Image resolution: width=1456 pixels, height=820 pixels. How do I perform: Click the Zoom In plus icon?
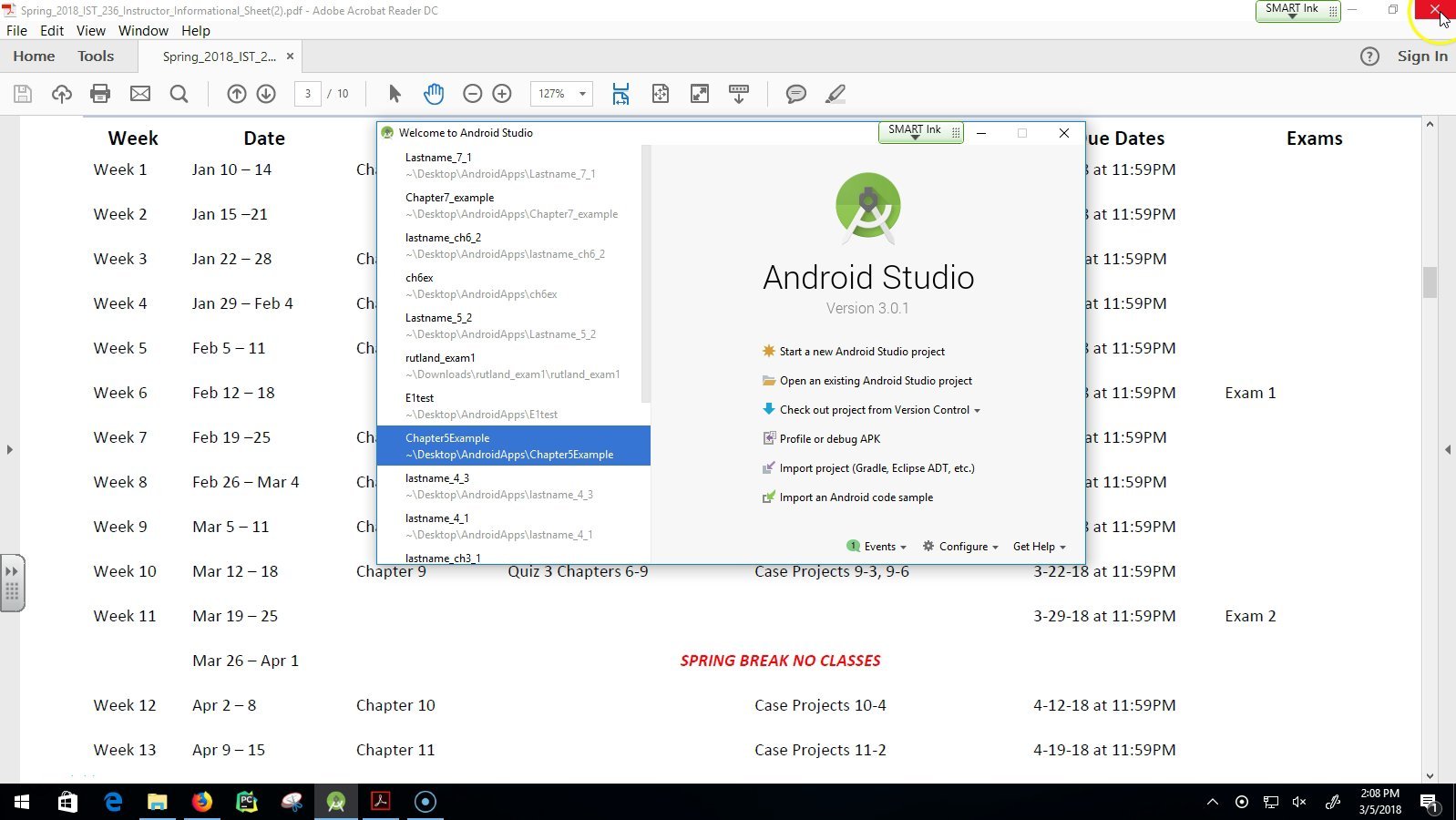[502, 94]
